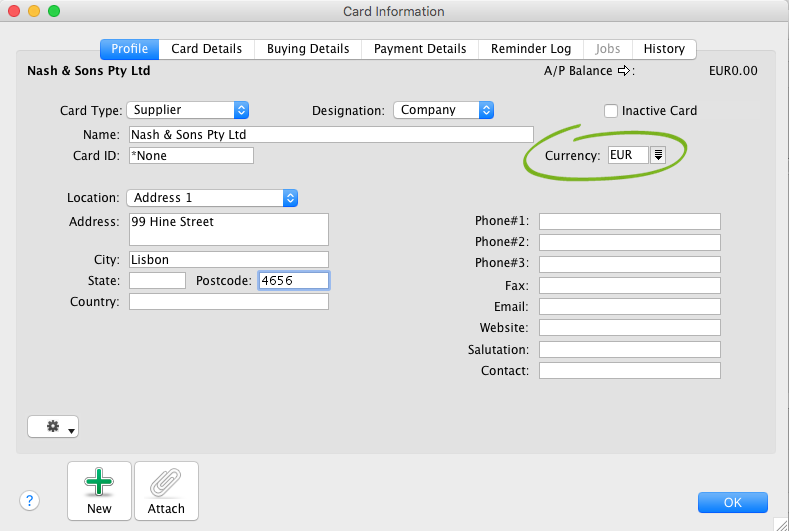Click the Phone#1 input box

pos(629,222)
